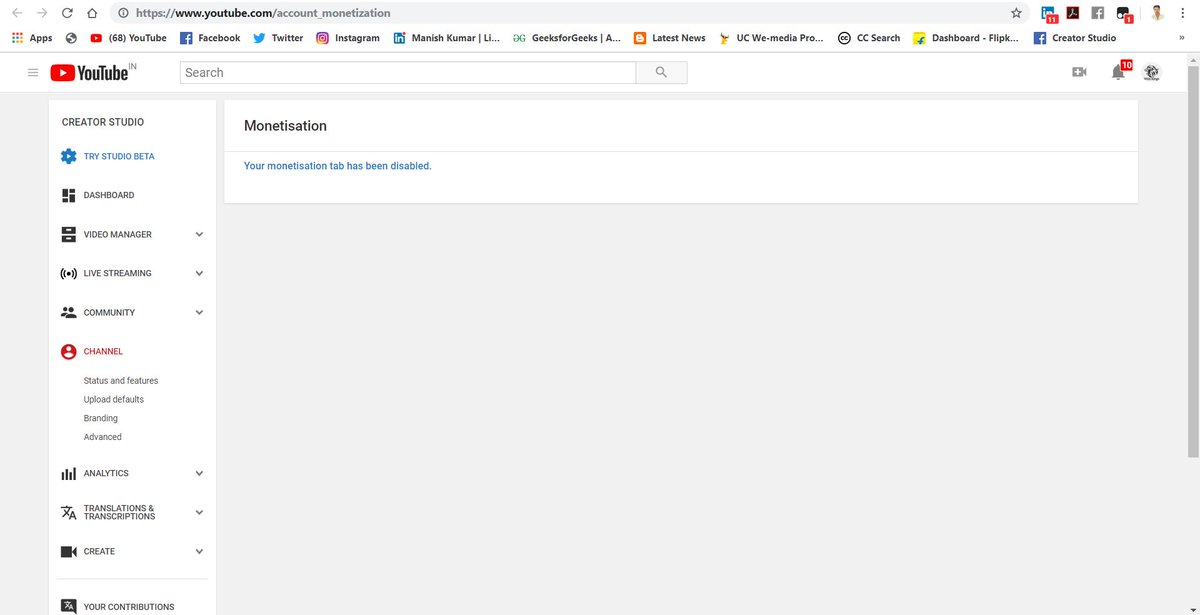Open the Branding settings
This screenshot has height=615, width=1200.
101,418
